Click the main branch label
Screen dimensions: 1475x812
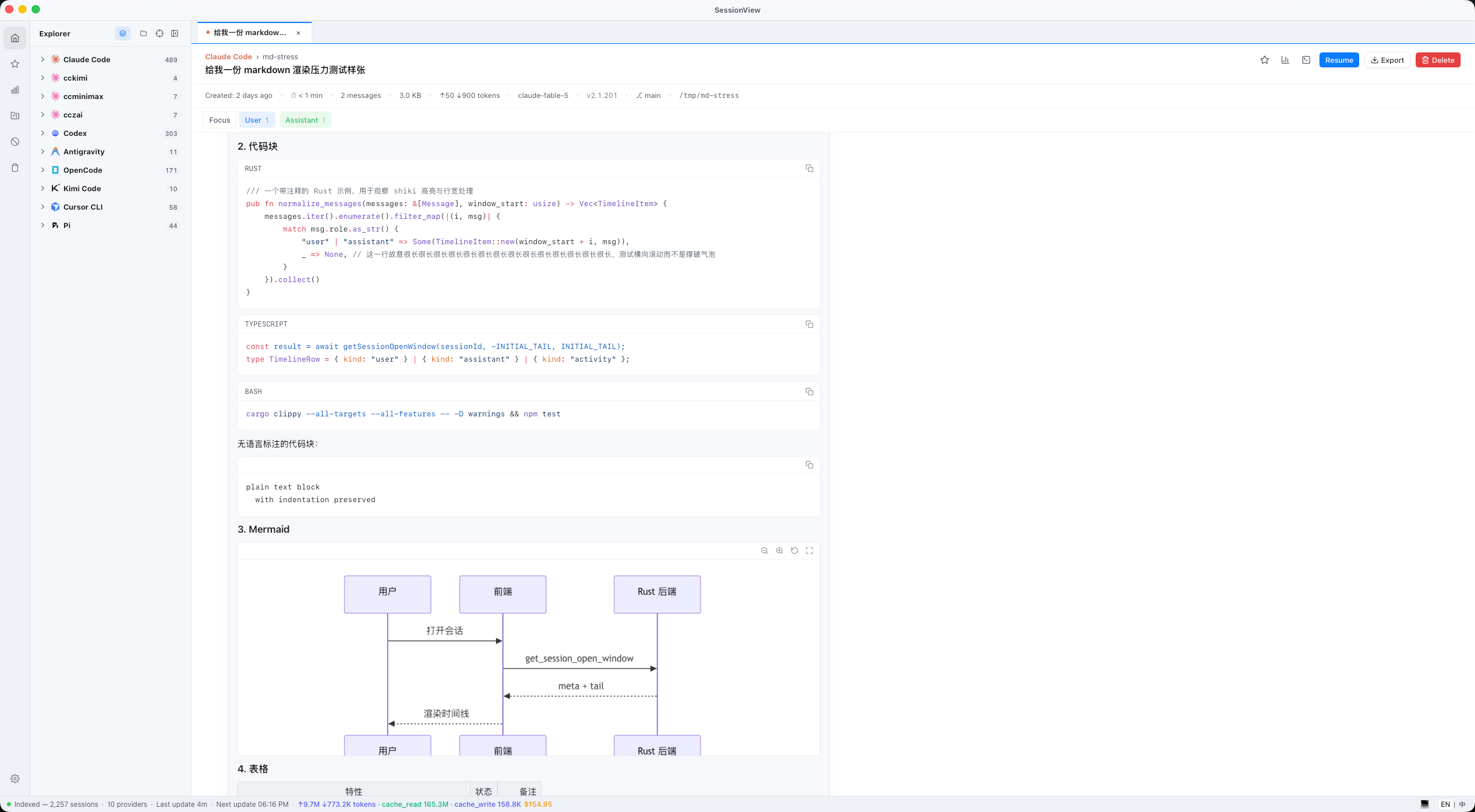tap(648, 96)
